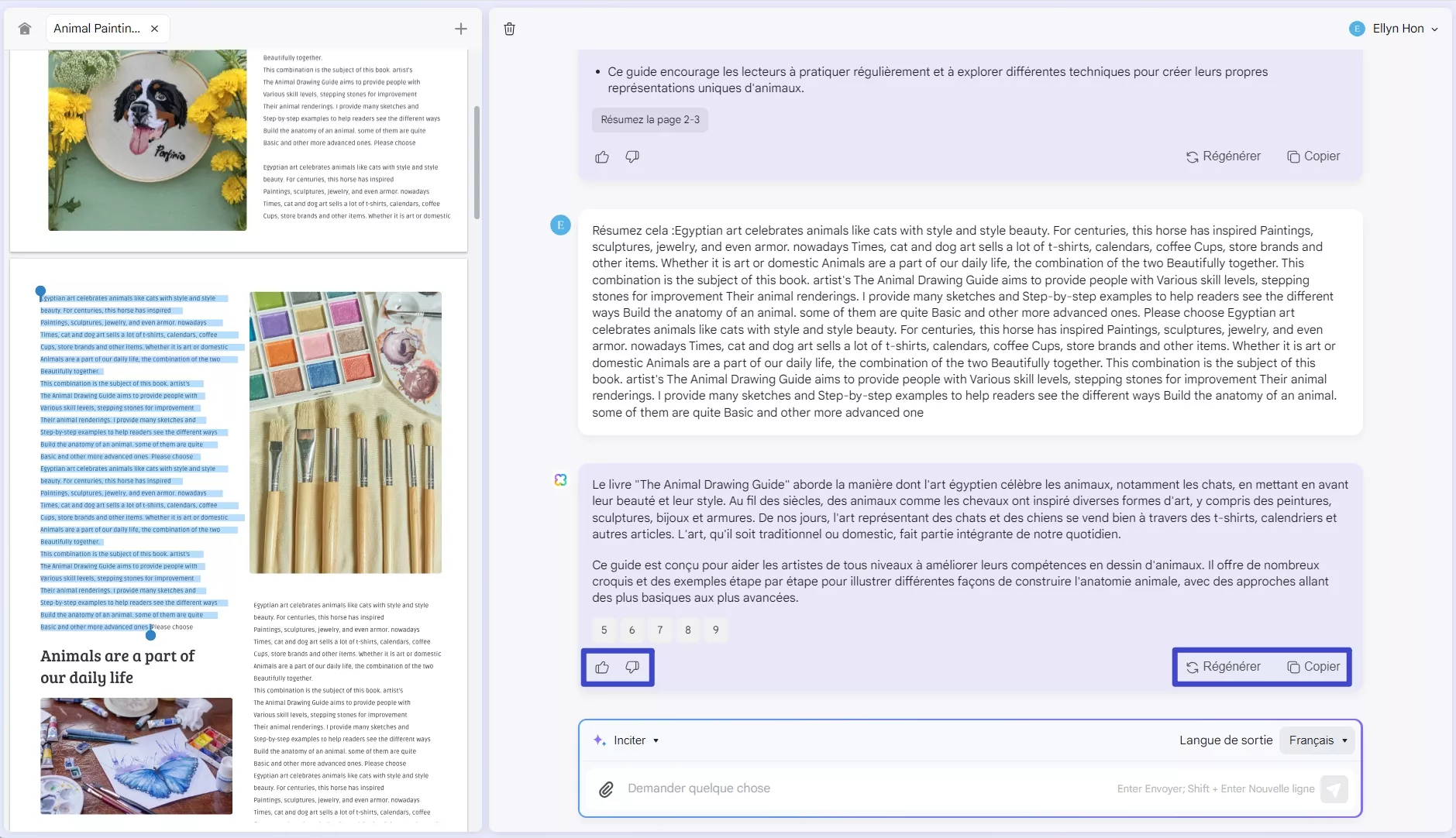Click the selection start handle in PDF text
1456x838 pixels.
[40, 292]
